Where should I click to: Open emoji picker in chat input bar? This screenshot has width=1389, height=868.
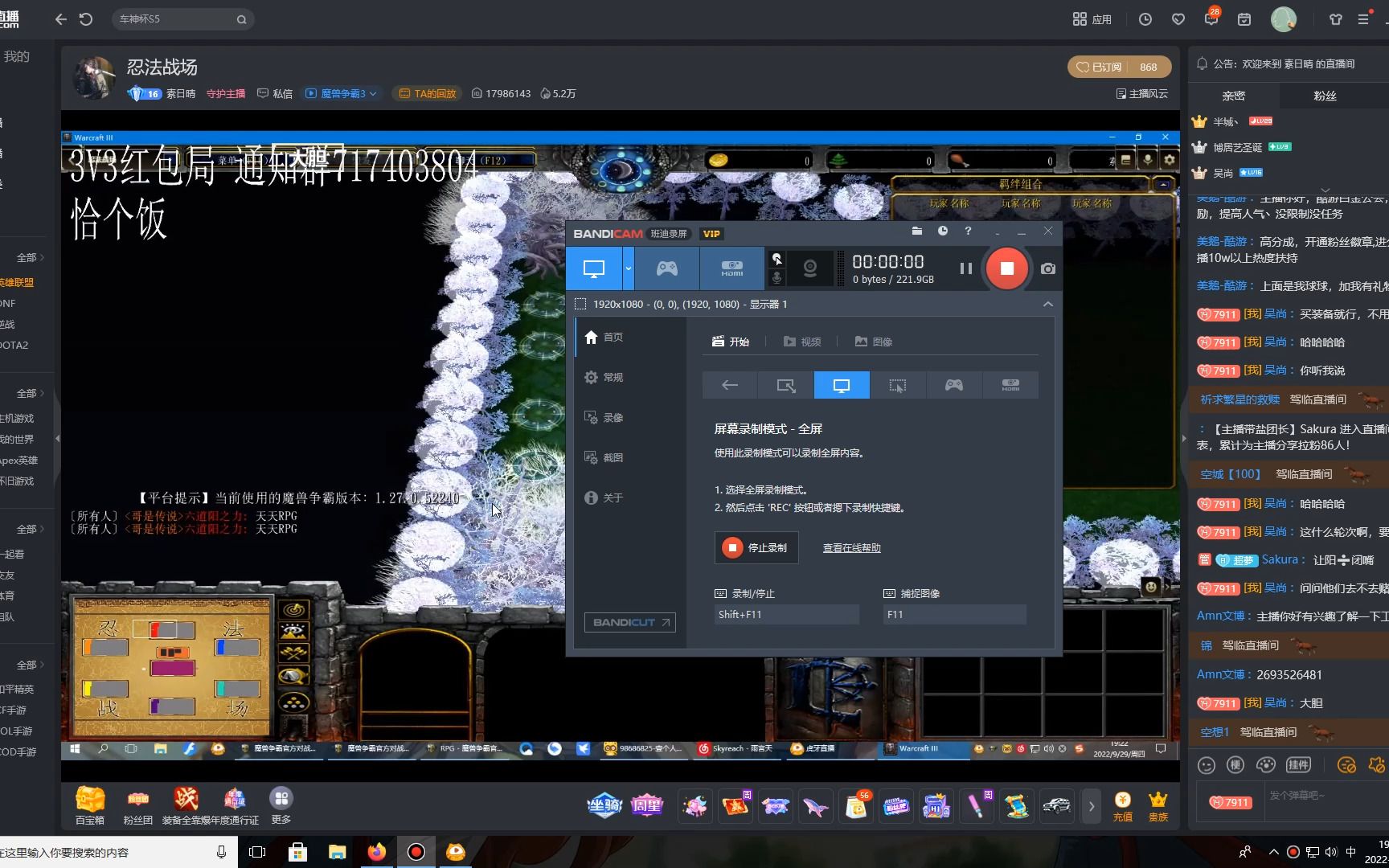(1207, 765)
